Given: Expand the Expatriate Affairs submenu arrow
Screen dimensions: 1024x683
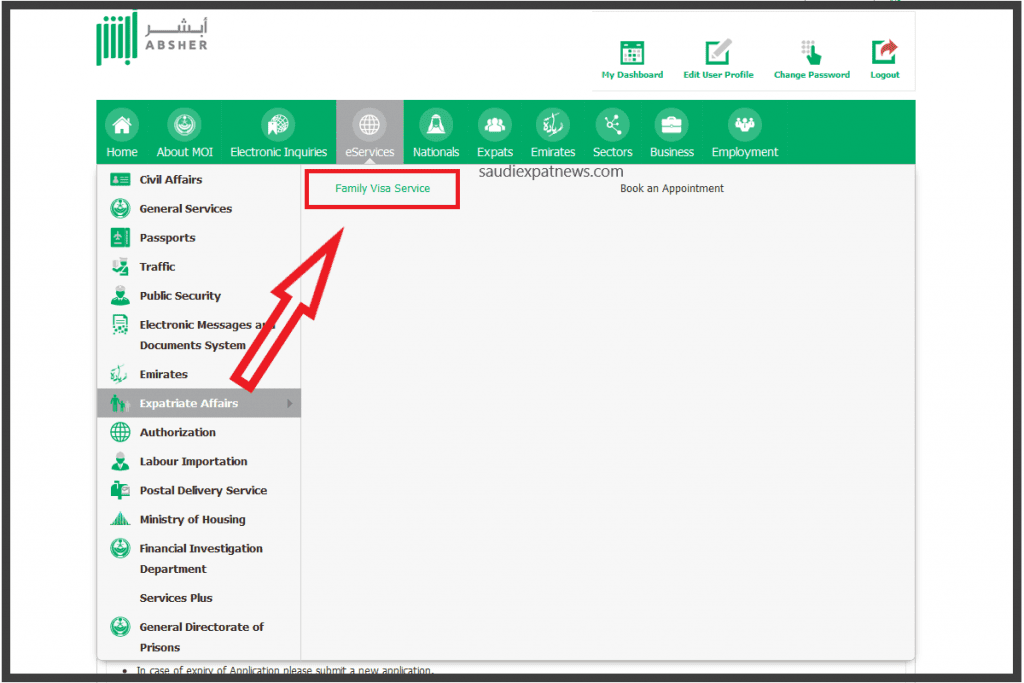Looking at the screenshot, I should [x=290, y=403].
